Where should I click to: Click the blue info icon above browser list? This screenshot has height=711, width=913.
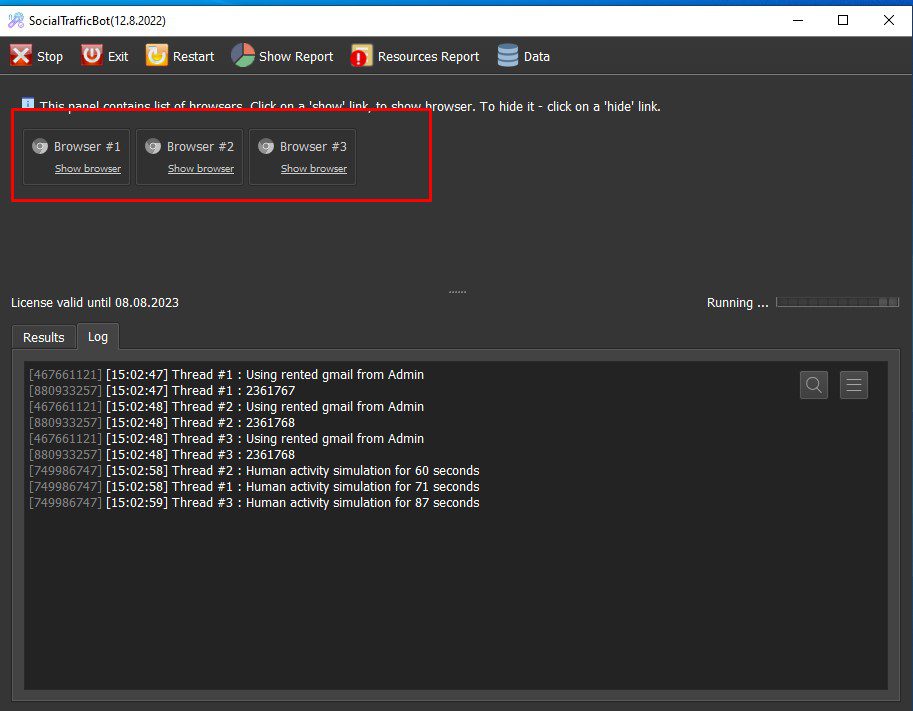point(27,103)
